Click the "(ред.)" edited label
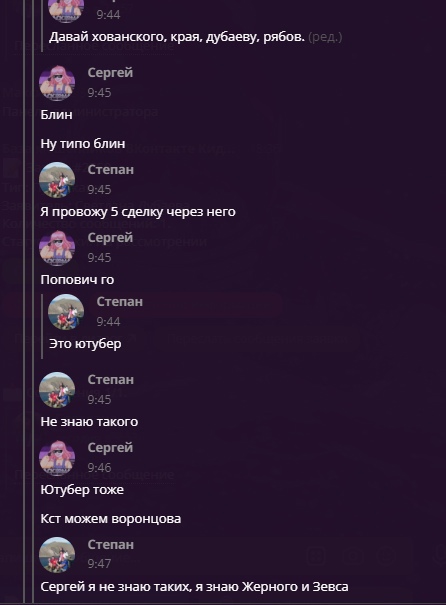Viewport: 446px width, 605px height. (325, 37)
